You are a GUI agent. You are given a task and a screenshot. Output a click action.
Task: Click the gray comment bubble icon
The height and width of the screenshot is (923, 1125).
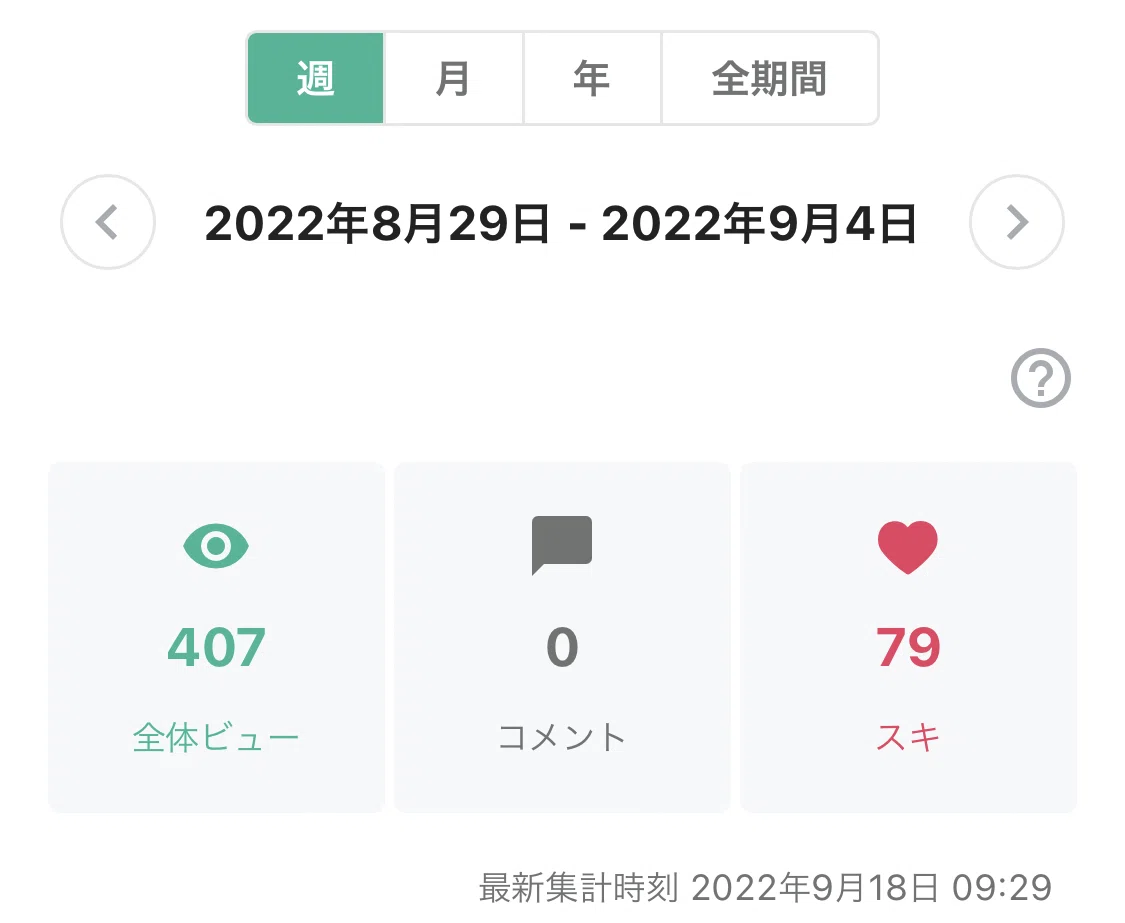tap(562, 545)
